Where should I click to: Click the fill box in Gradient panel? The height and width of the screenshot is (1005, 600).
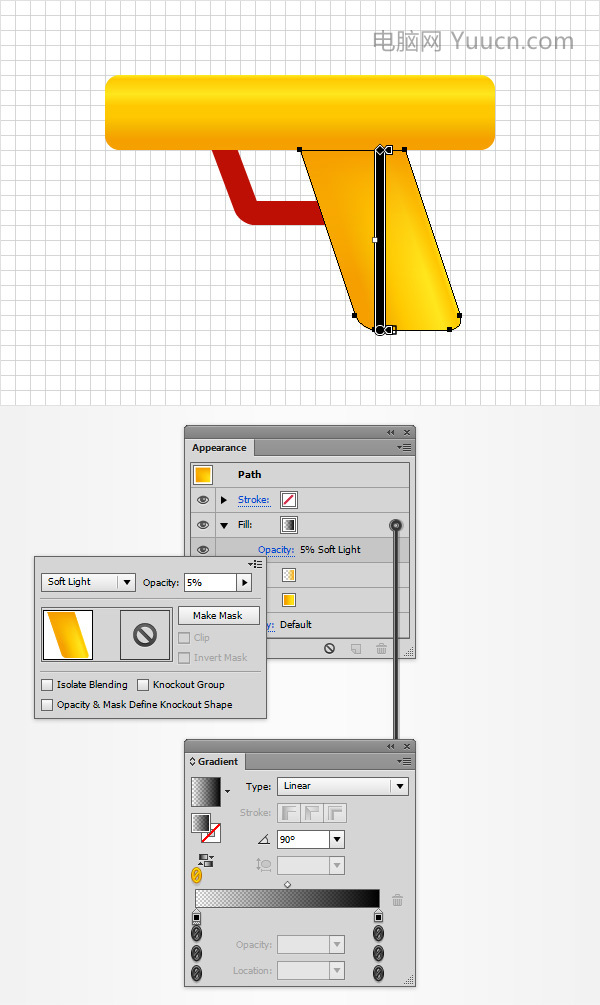click(199, 822)
